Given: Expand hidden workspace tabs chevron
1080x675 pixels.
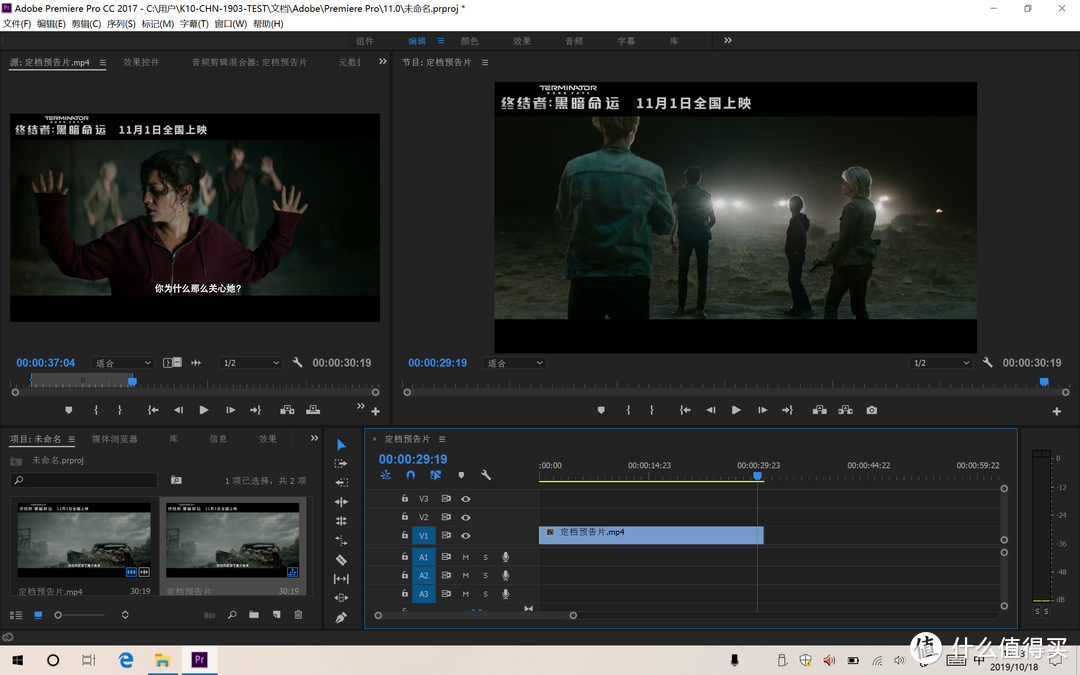Looking at the screenshot, I should [x=728, y=41].
